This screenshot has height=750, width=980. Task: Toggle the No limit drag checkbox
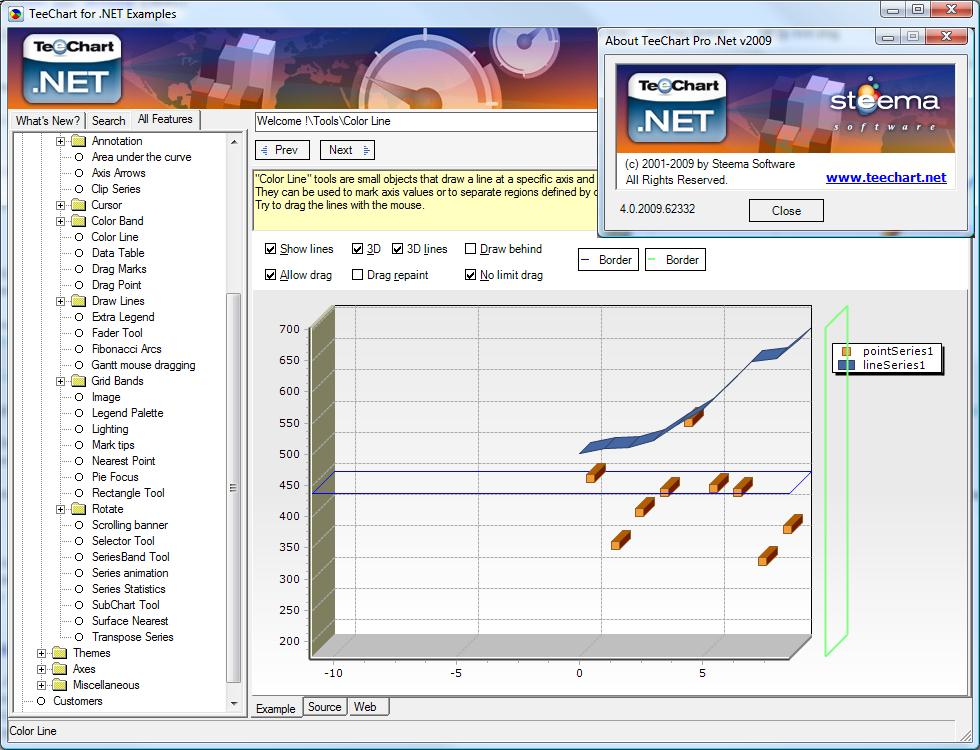471,275
